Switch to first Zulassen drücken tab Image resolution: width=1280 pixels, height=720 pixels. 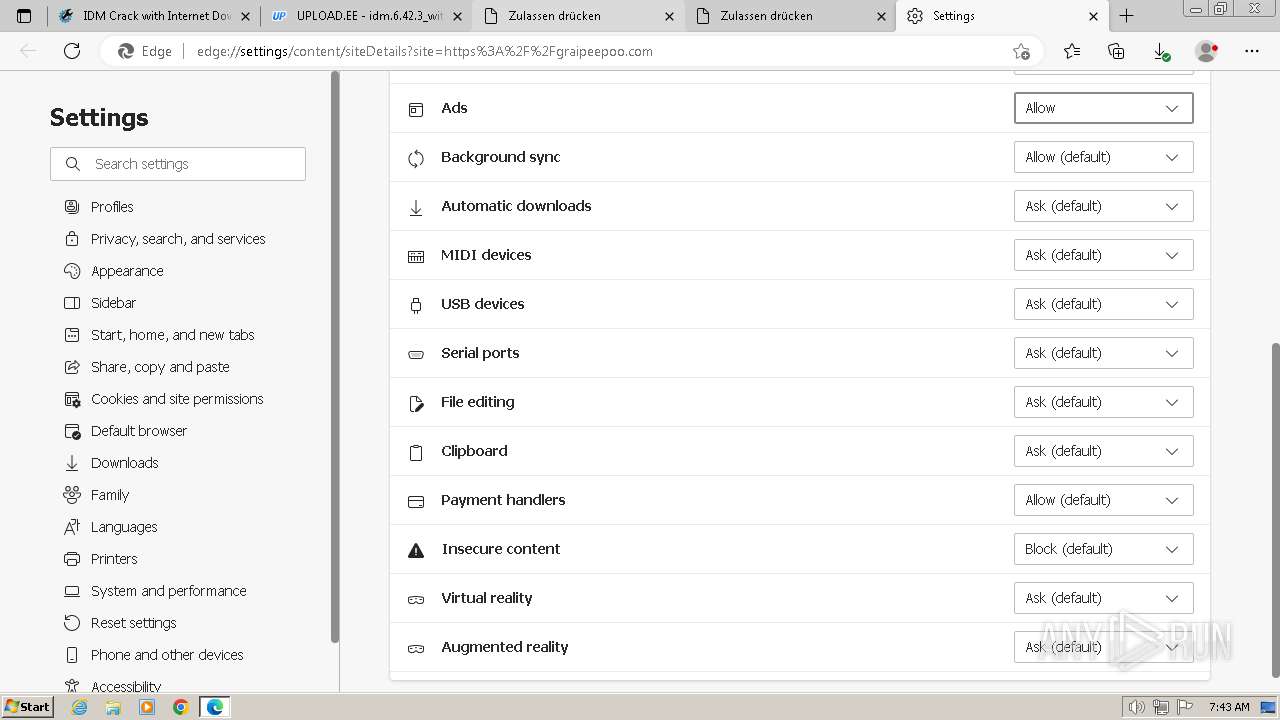(x=578, y=16)
